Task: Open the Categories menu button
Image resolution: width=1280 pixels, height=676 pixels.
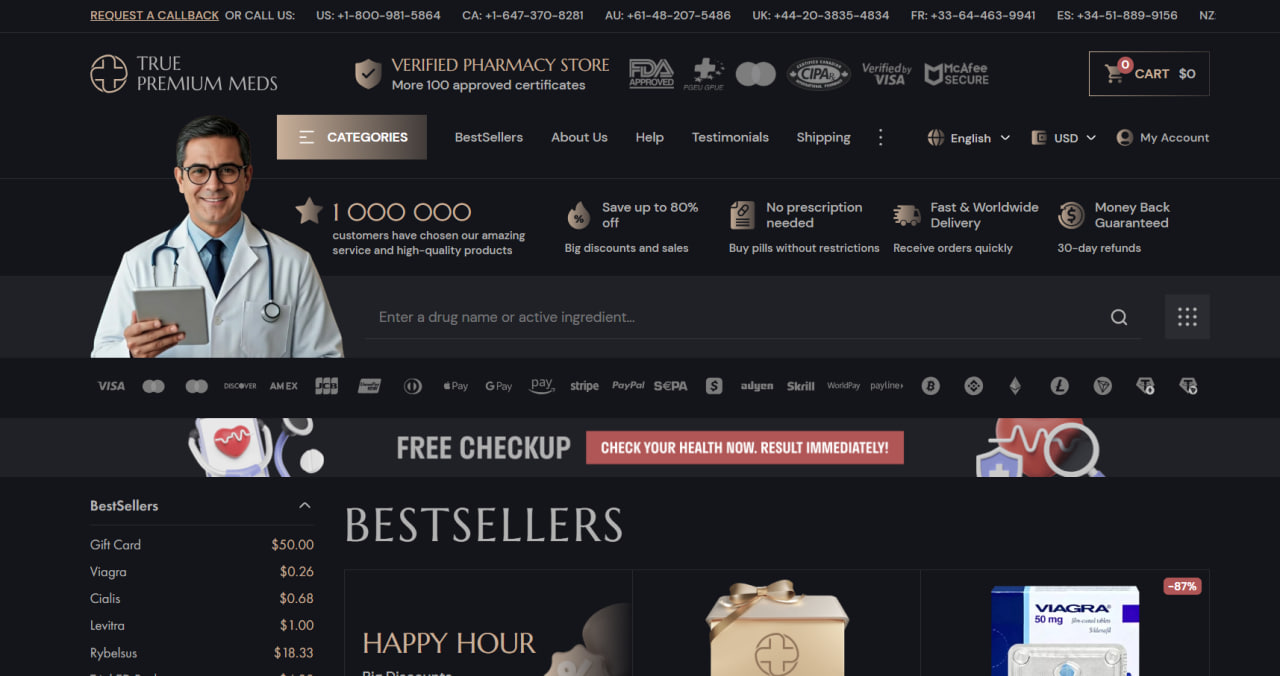Action: (352, 137)
